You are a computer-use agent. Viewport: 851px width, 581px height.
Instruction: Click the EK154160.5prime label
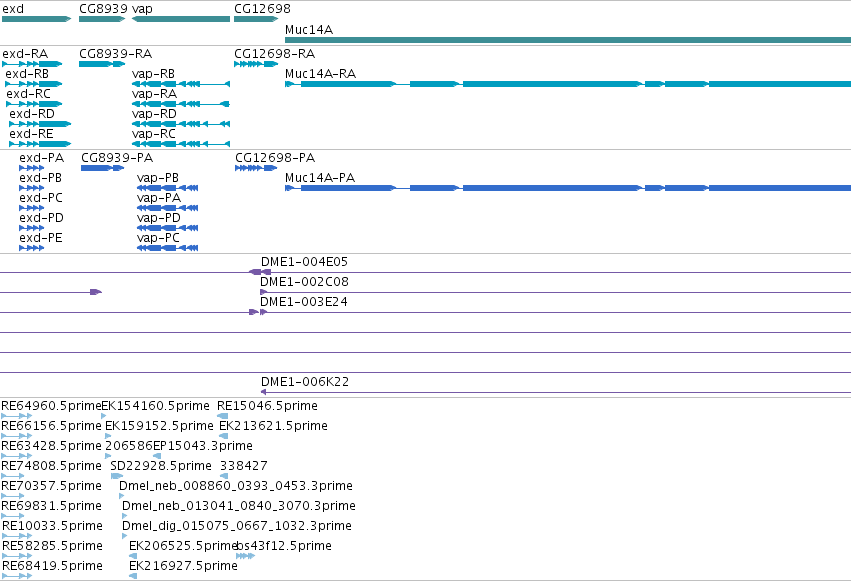(155, 406)
